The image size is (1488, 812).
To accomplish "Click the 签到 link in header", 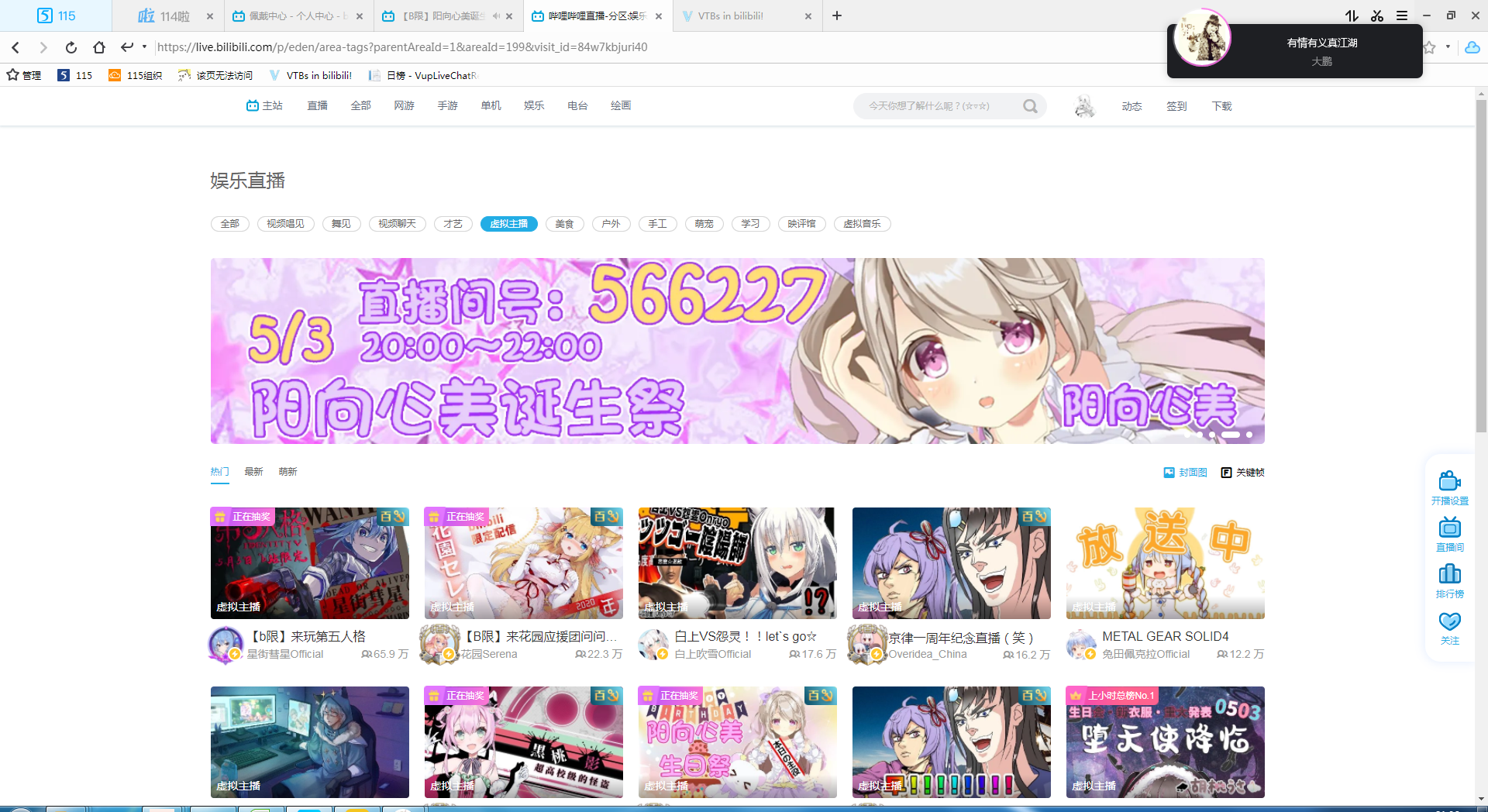I will [x=1176, y=106].
